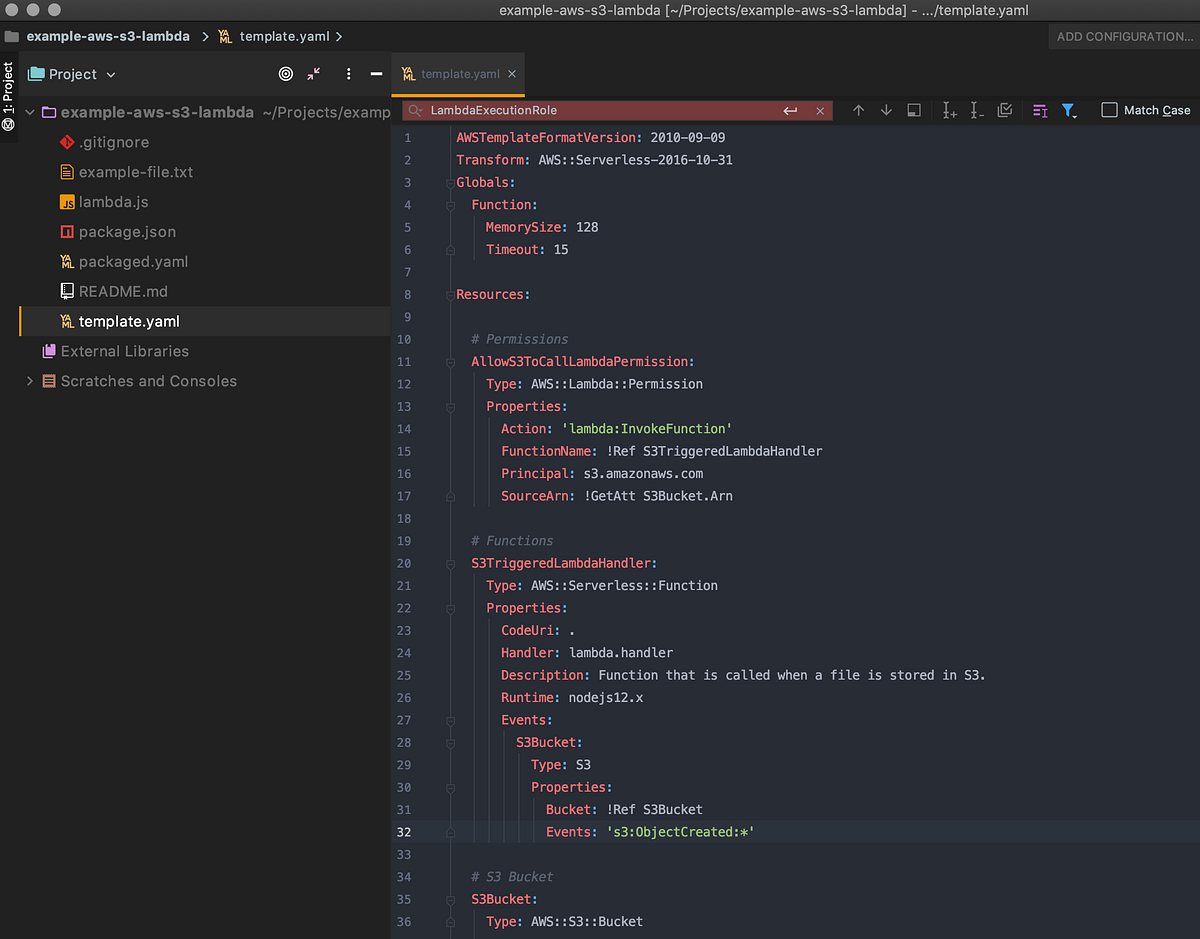The image size is (1200, 939).
Task: Open lambda.js file
Action: (113, 202)
